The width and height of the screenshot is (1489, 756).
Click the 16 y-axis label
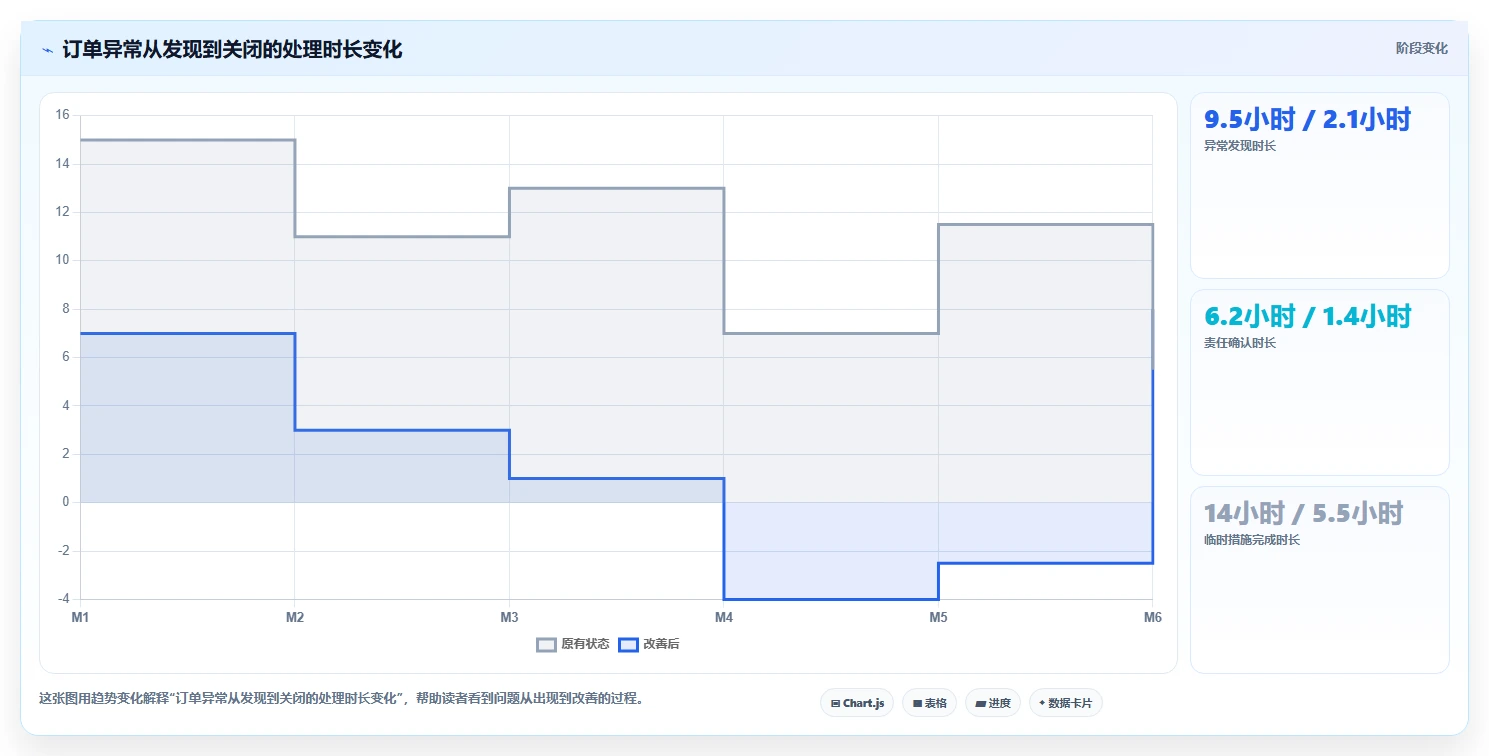click(x=62, y=115)
